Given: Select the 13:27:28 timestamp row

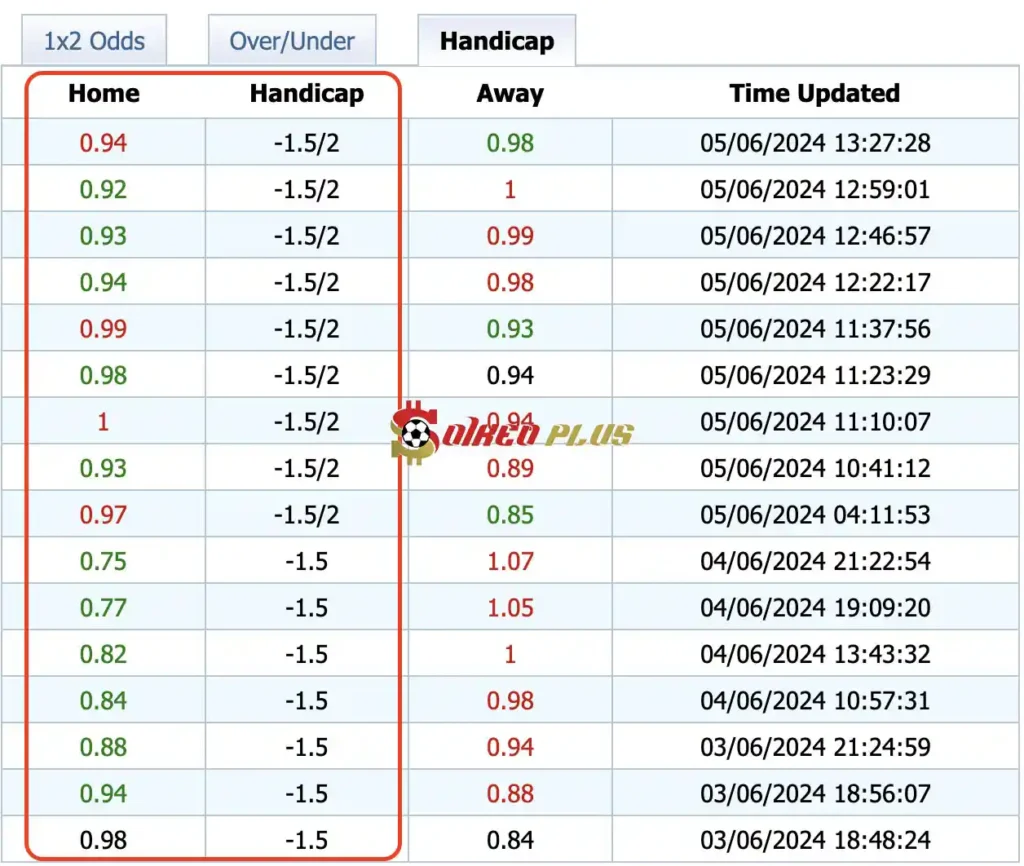Looking at the screenshot, I should coord(814,143).
